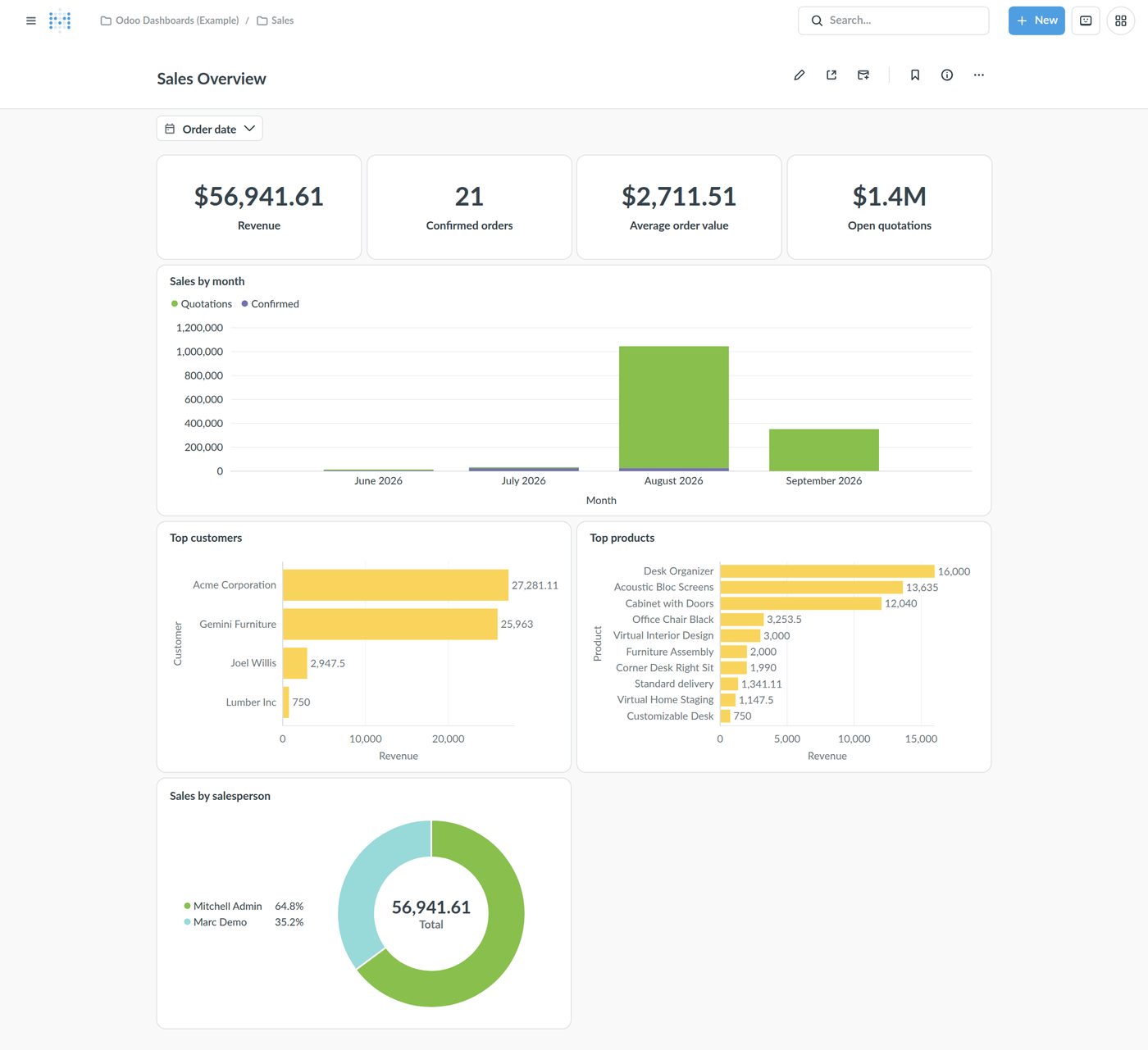Click the 64.8% legend percentage
Viewport: 1148px width, 1050px height.
[x=289, y=906]
